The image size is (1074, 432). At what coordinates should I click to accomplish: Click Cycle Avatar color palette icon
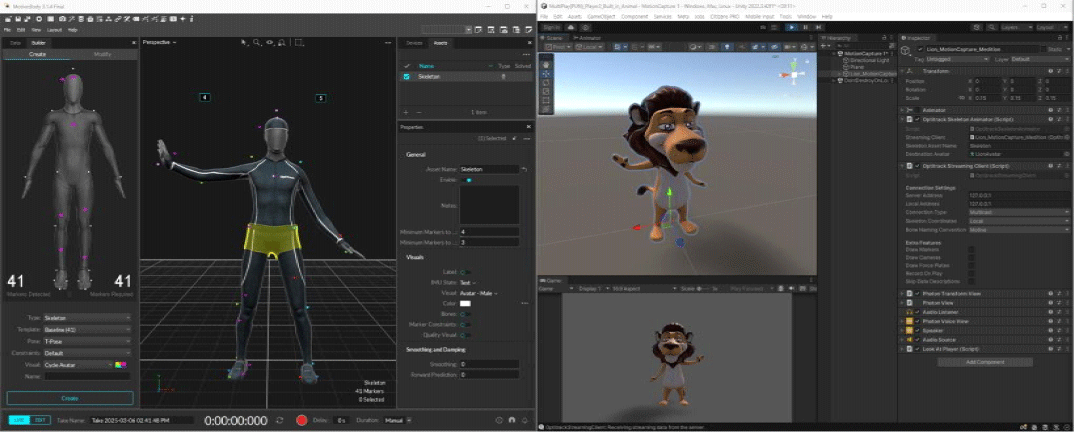121,364
